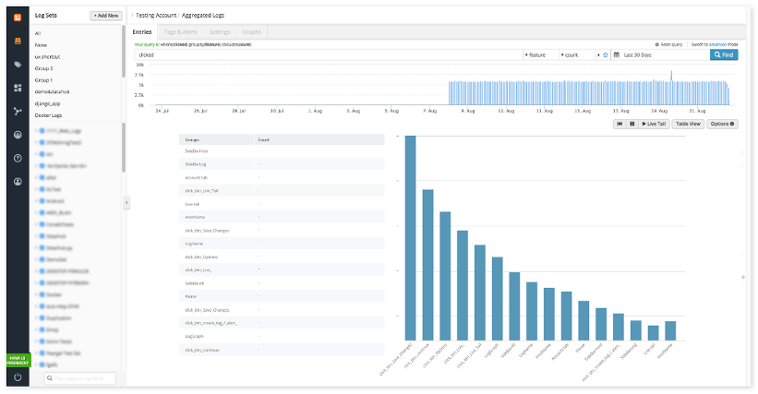
Task: Click the filter logsets search field
Action: point(80,379)
